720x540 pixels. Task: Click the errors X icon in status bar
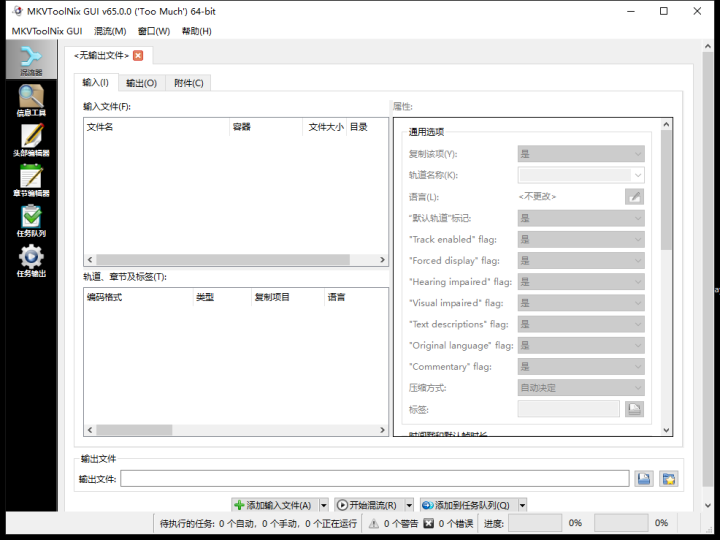(428, 523)
